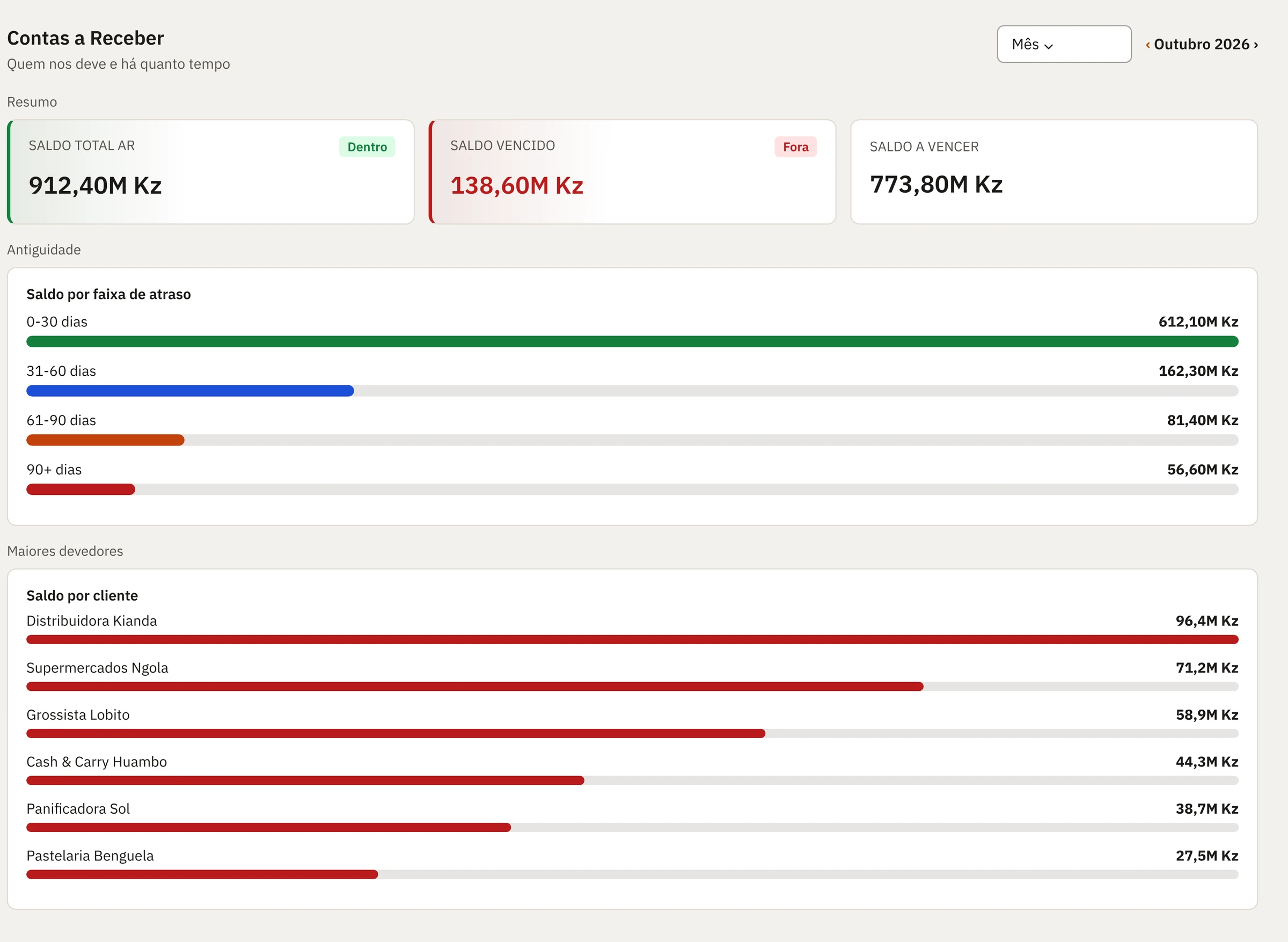Open the Saldo Vencido card
1288x942 pixels.
(632, 172)
